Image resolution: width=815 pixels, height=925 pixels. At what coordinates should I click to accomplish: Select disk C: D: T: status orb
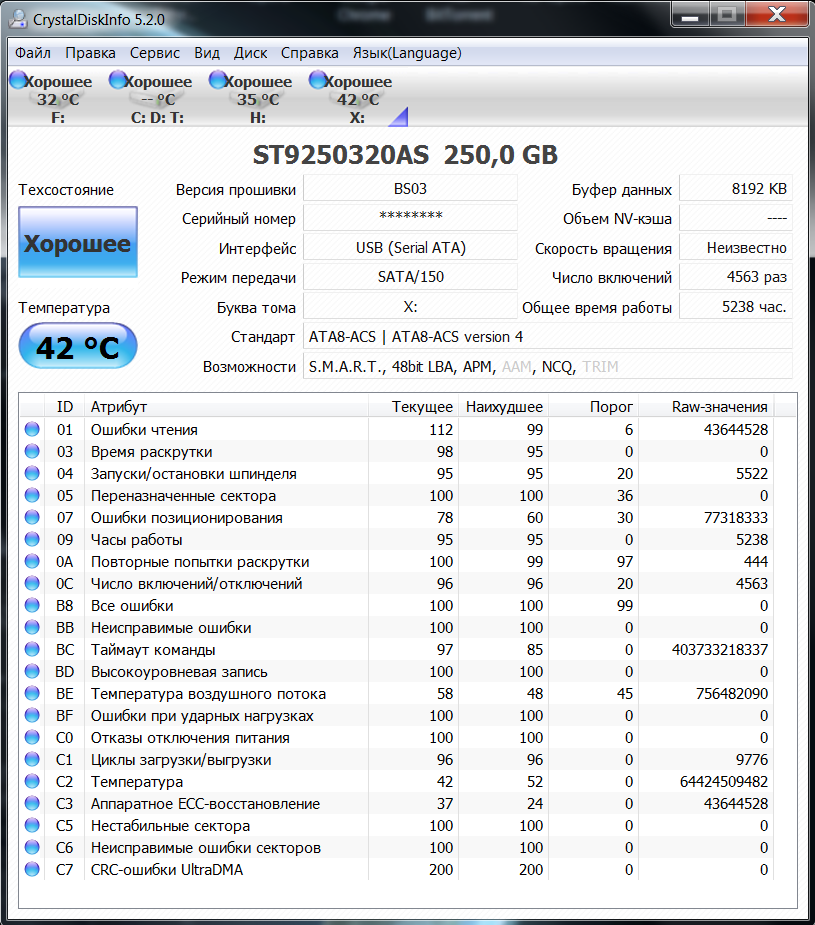[x=118, y=80]
